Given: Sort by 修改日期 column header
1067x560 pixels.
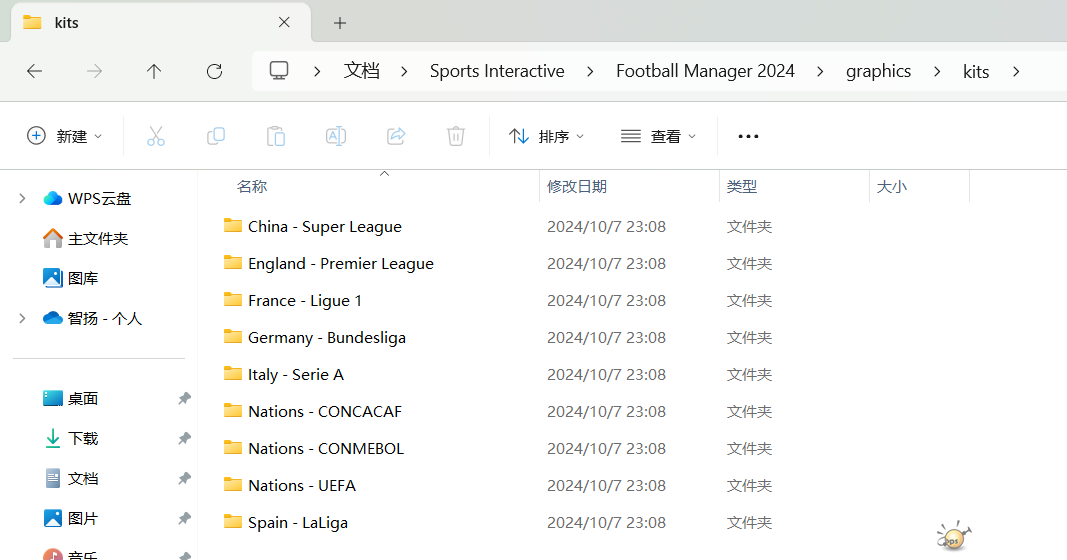Looking at the screenshot, I should tap(577, 186).
